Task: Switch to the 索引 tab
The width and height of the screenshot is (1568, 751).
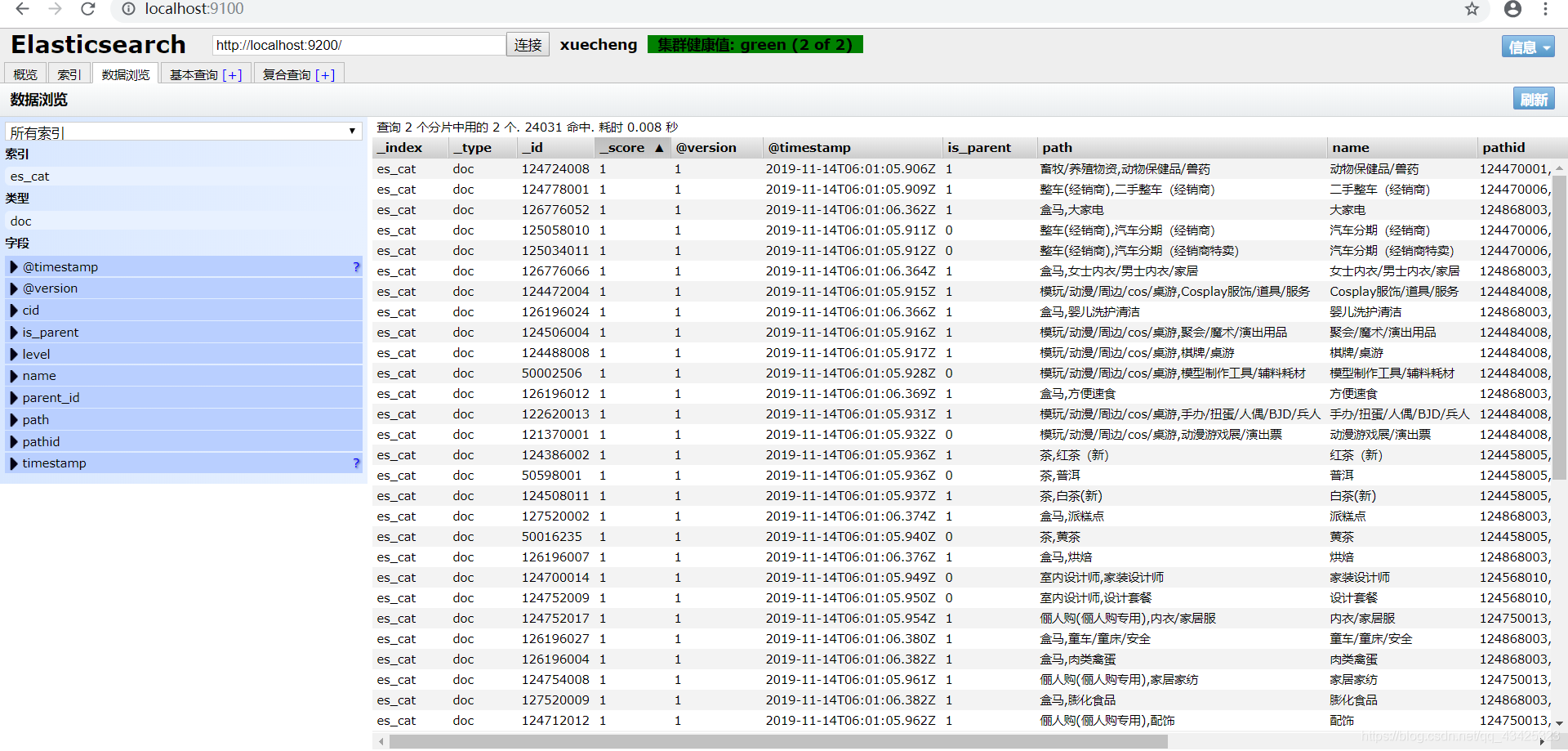Action: (69, 74)
